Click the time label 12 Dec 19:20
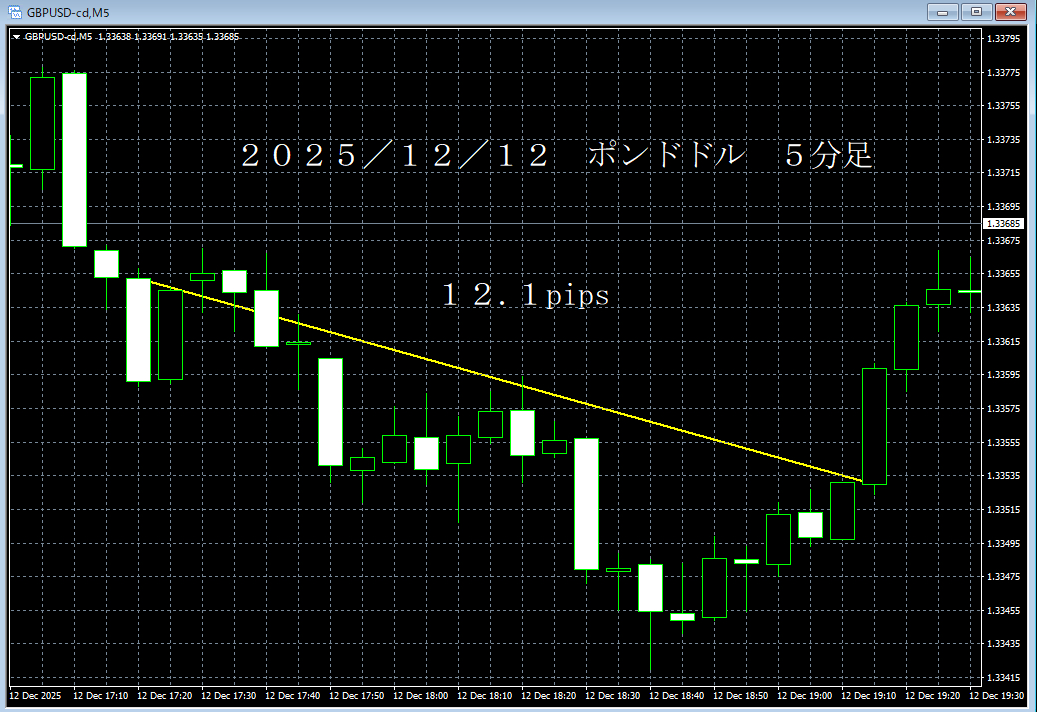Image resolution: width=1037 pixels, height=712 pixels. (x=933, y=695)
